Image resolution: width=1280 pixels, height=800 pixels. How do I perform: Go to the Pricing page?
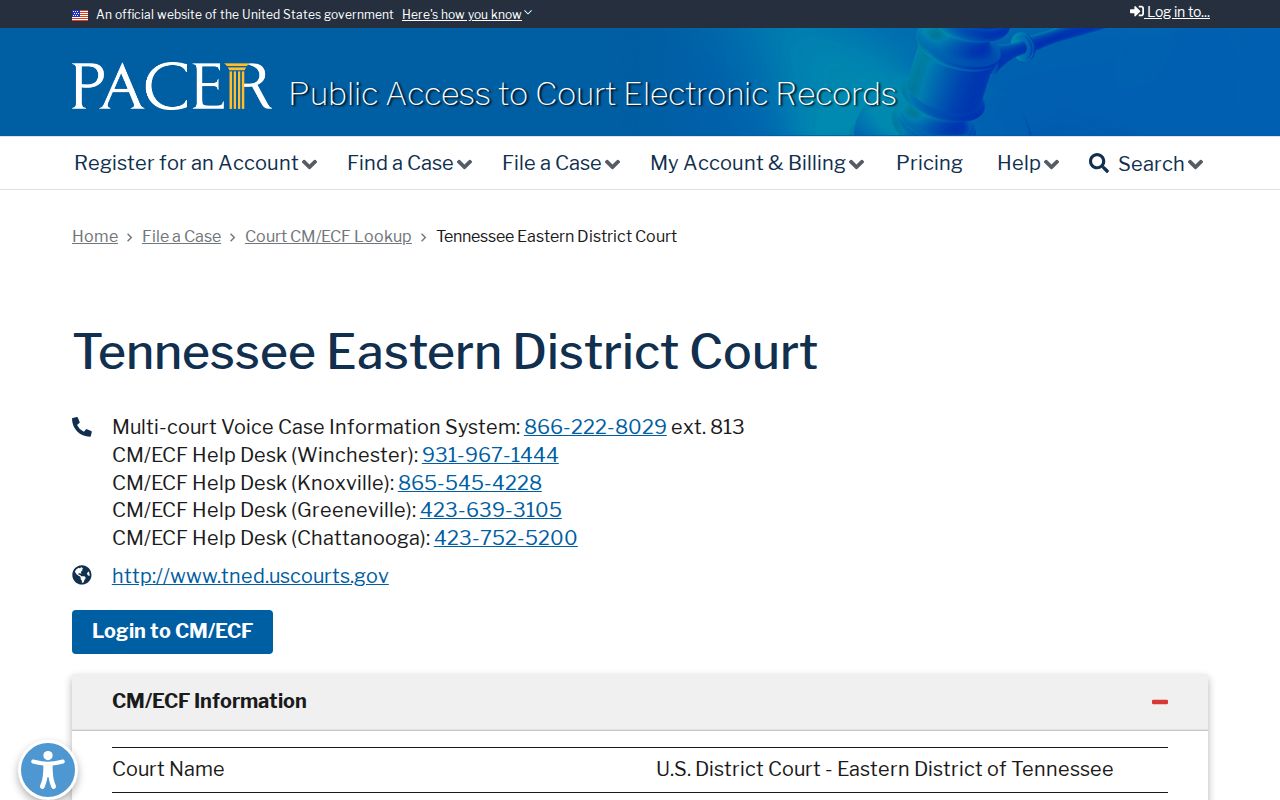pos(929,163)
